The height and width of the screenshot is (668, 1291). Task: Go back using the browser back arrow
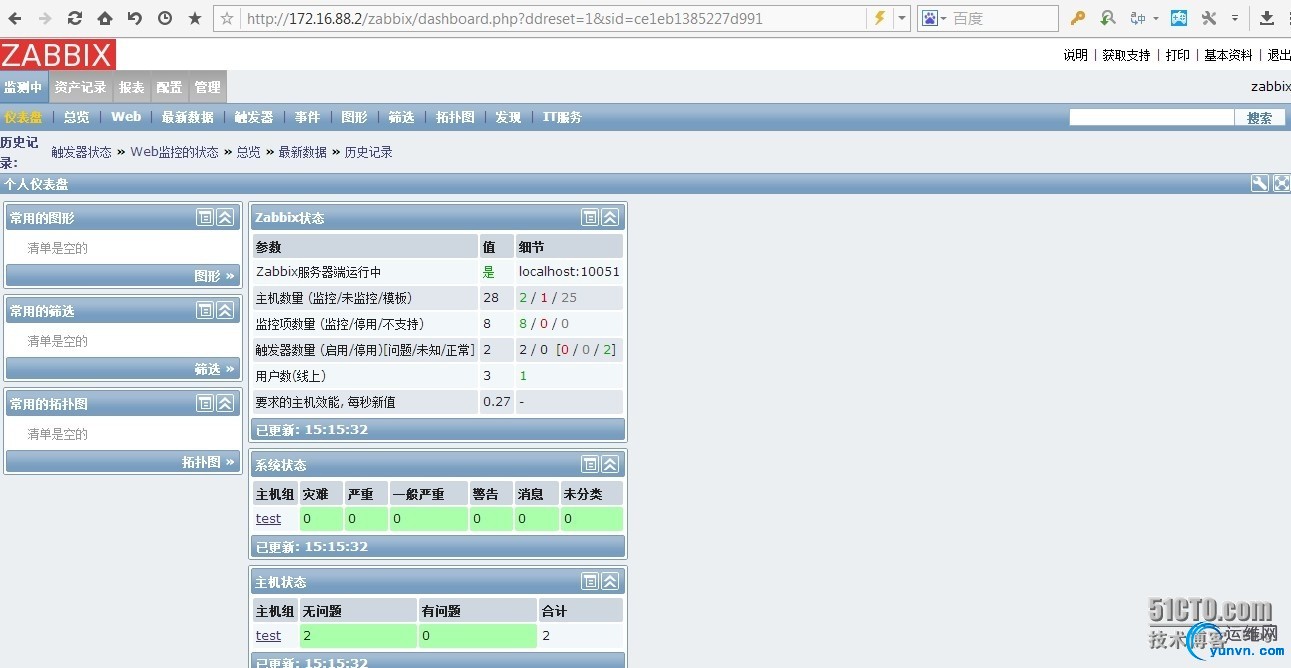coord(16,19)
